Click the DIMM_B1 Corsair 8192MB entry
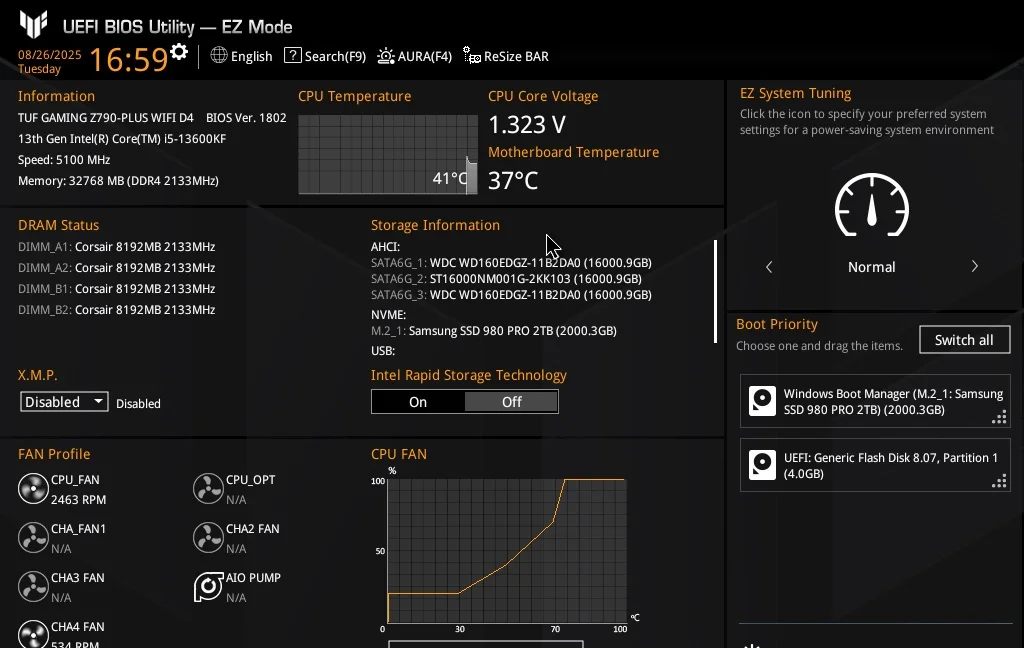Viewport: 1024px width, 648px height. (117, 289)
